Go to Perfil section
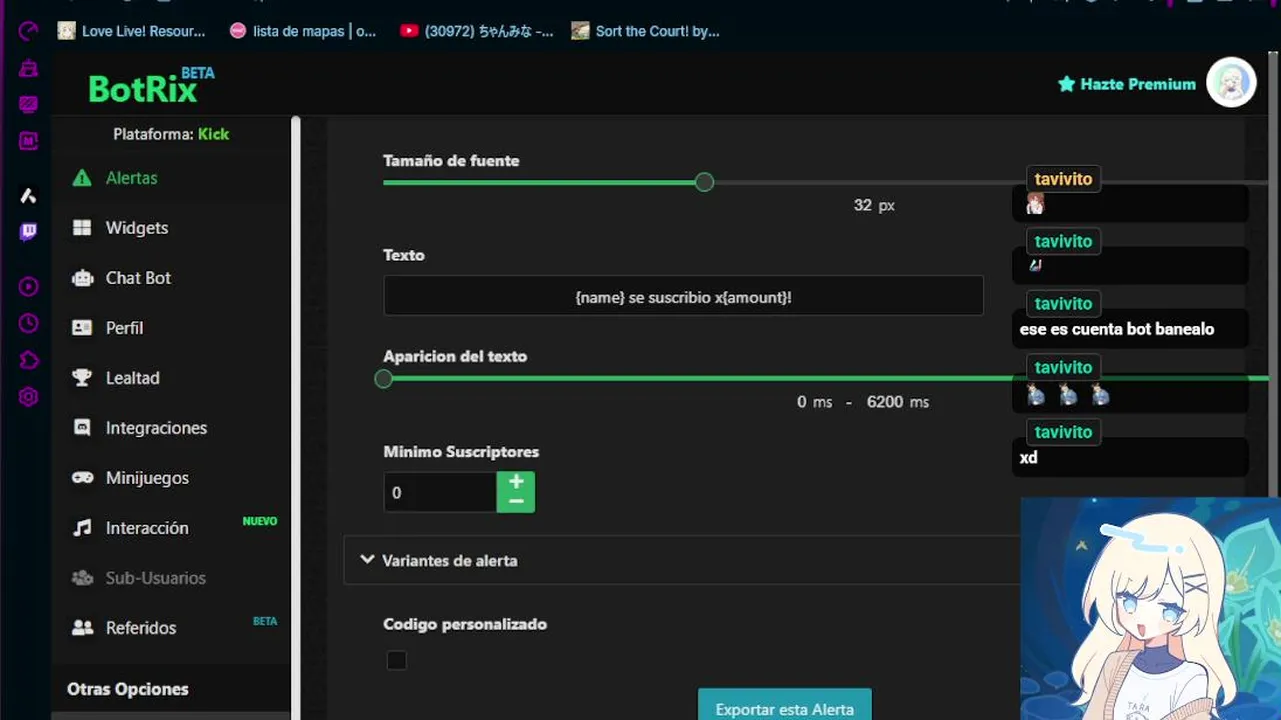 124,328
